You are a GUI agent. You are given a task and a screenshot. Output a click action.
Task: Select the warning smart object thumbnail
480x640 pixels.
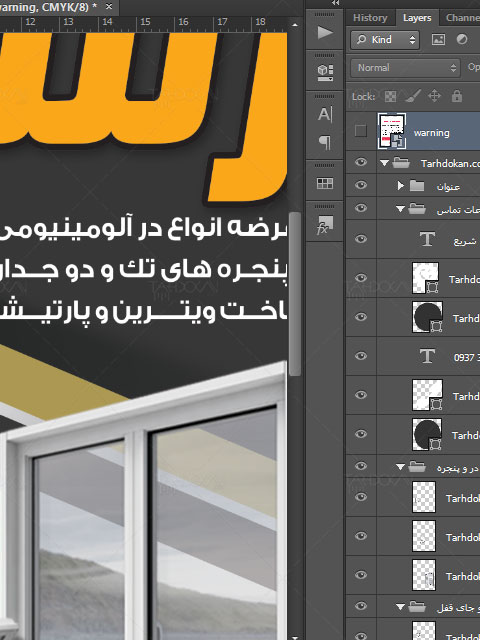[x=391, y=131]
